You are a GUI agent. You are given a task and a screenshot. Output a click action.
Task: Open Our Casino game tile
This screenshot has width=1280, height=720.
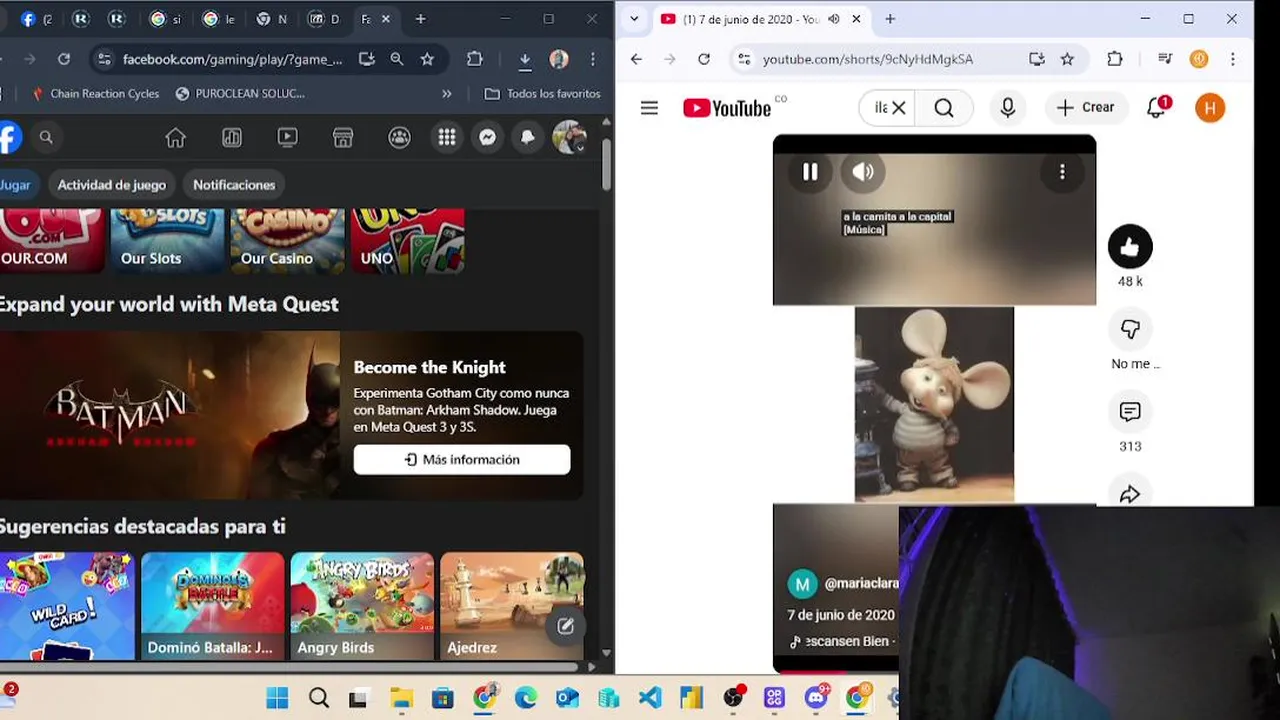point(287,240)
